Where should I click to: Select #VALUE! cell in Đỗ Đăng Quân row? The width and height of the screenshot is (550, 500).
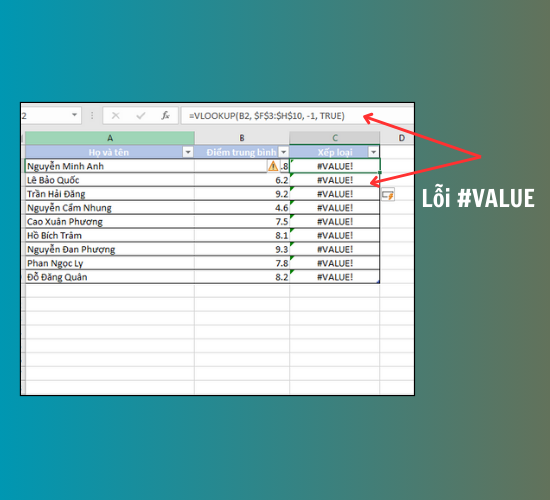pyautogui.click(x=335, y=277)
